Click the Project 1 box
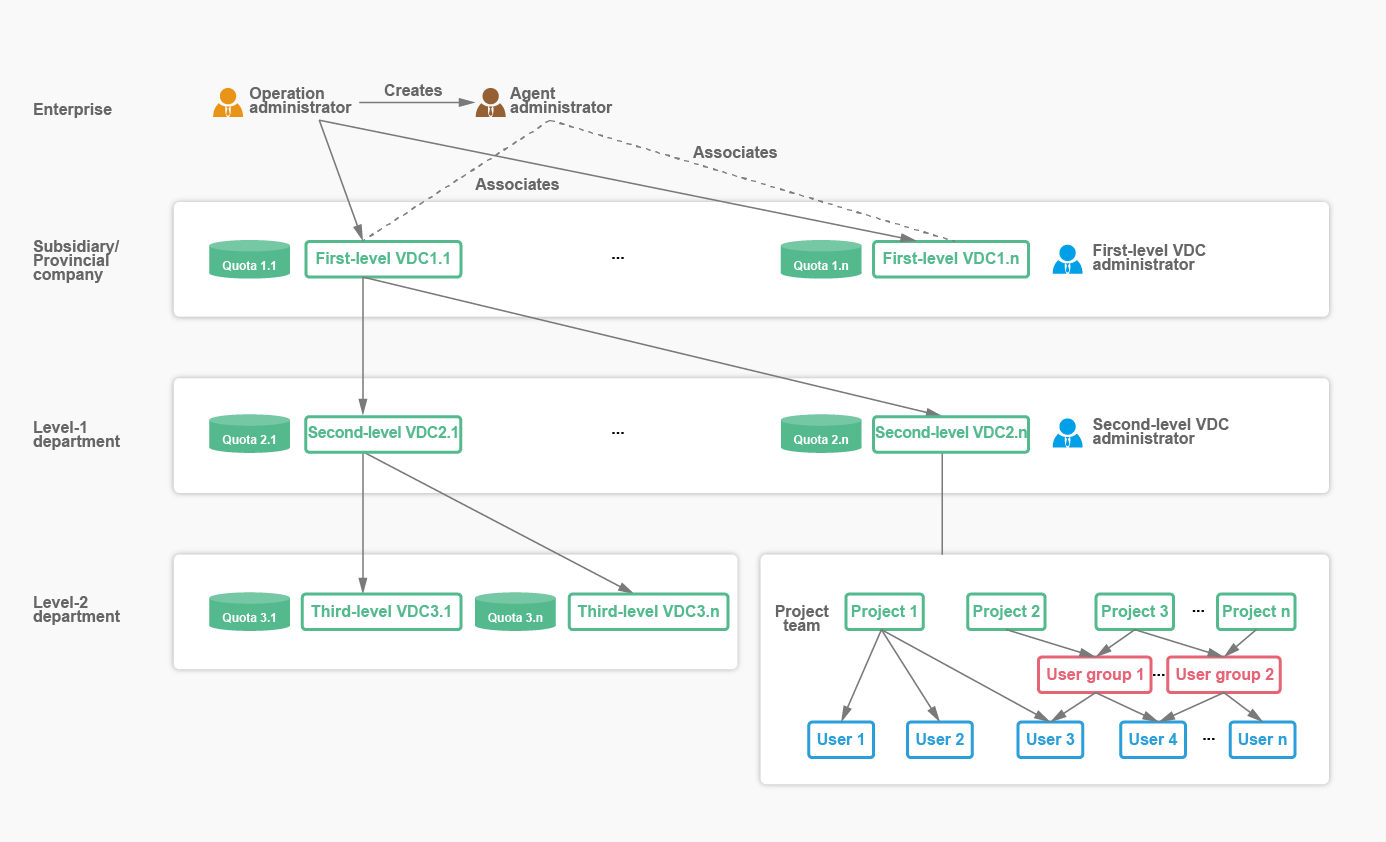The width and height of the screenshot is (1386, 842). (x=884, y=612)
